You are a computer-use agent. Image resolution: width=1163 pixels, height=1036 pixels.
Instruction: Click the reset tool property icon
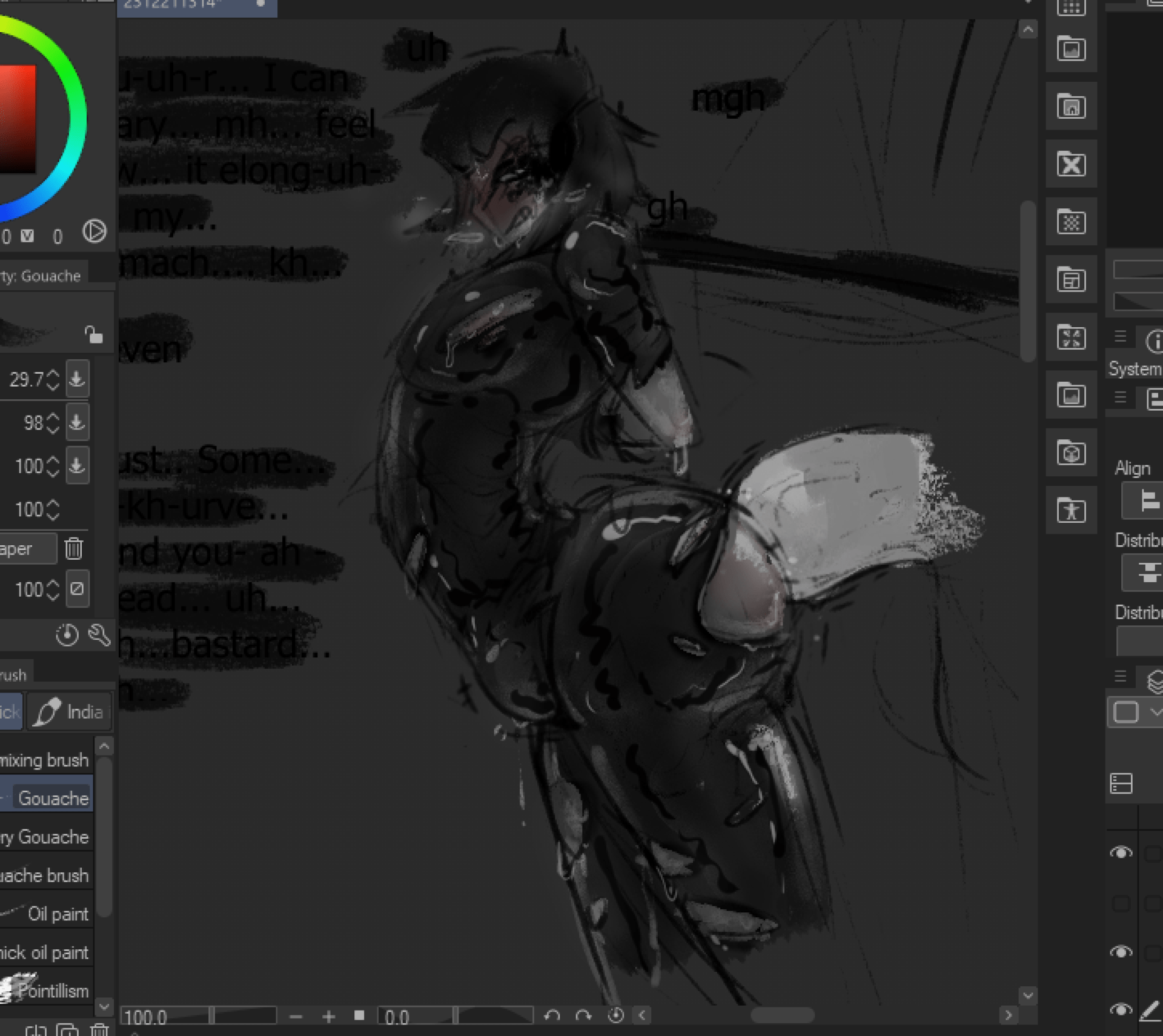67,635
